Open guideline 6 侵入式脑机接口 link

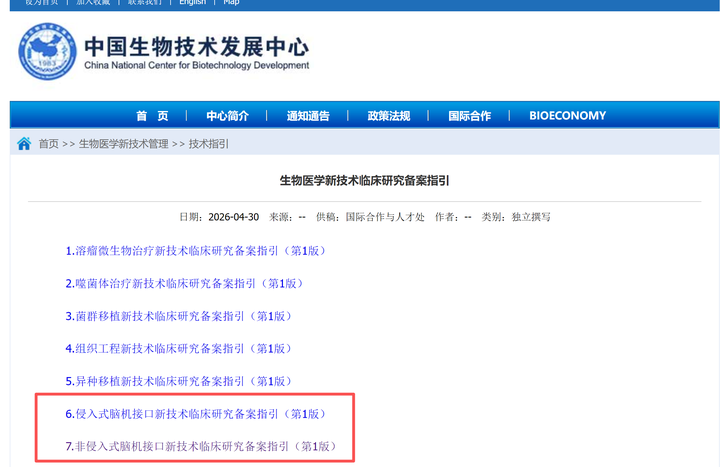196,414
